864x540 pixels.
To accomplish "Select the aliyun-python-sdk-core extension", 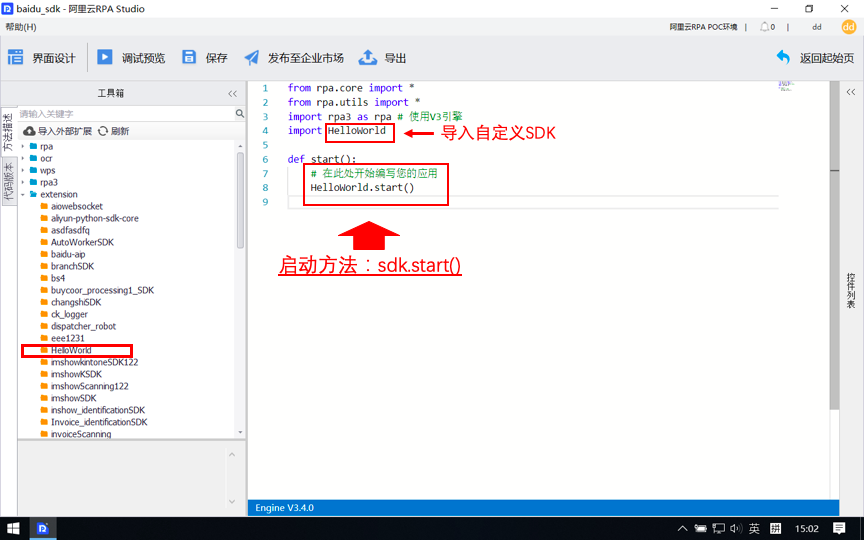I will pyautogui.click(x=94, y=219).
